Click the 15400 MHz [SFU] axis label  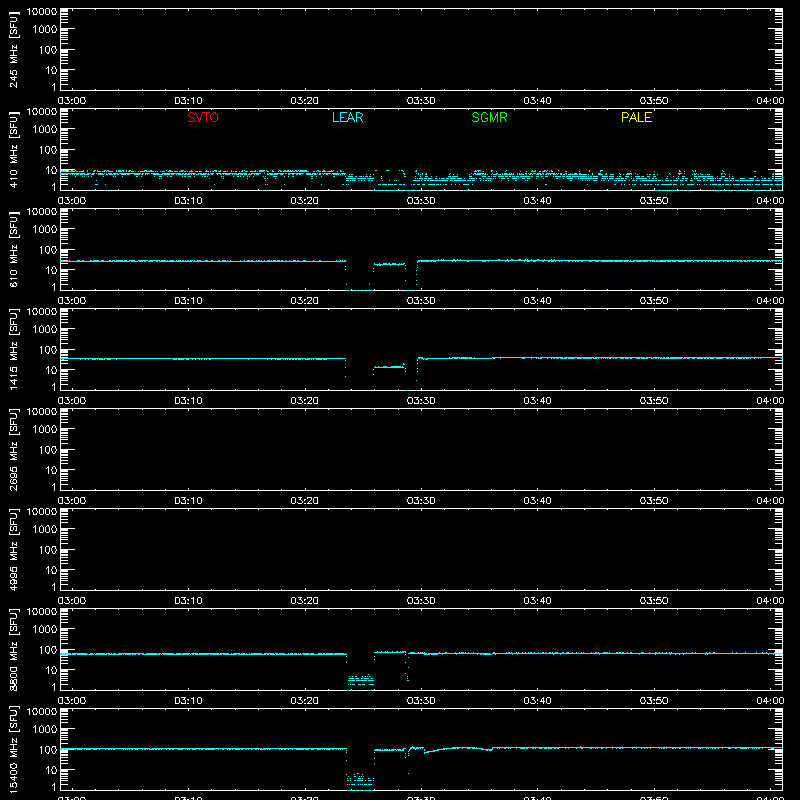click(14, 749)
